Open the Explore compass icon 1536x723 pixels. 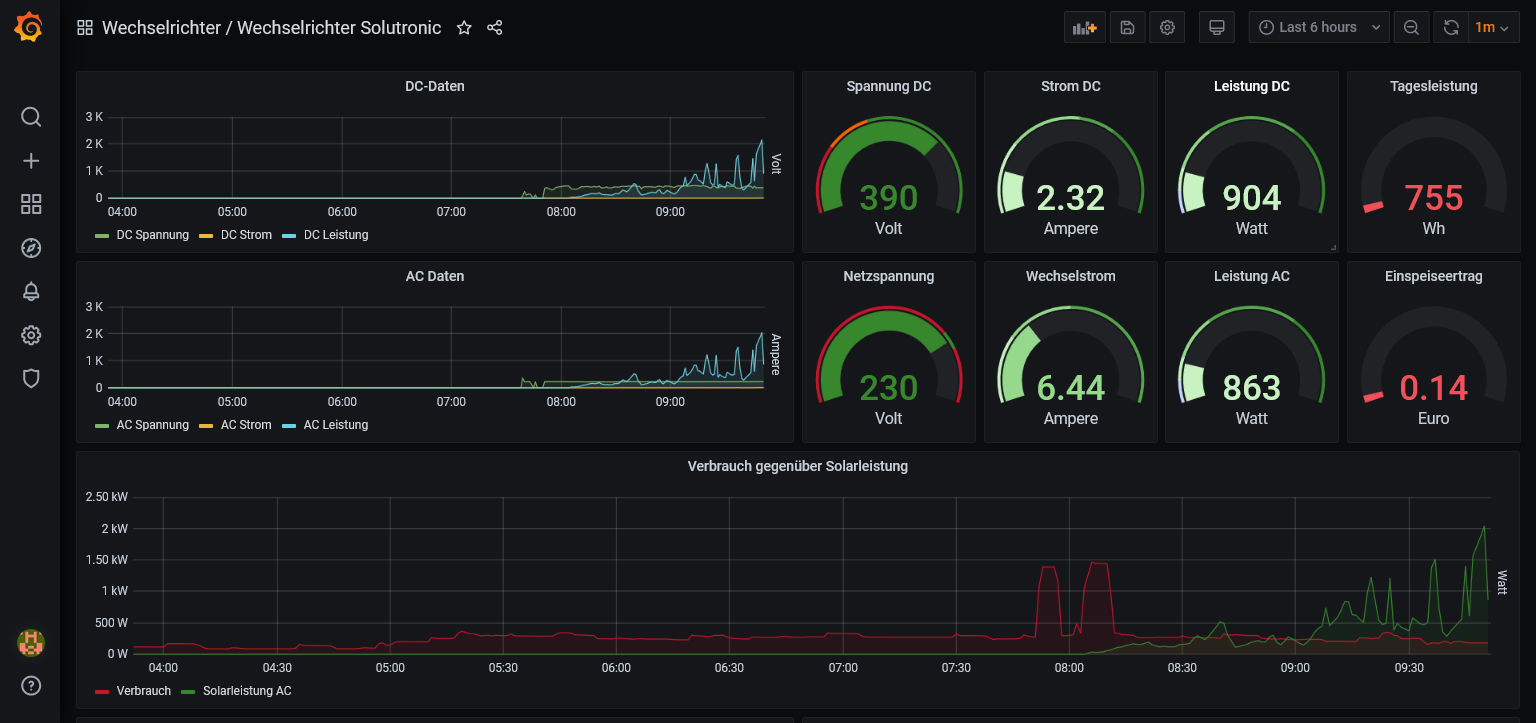click(x=31, y=248)
